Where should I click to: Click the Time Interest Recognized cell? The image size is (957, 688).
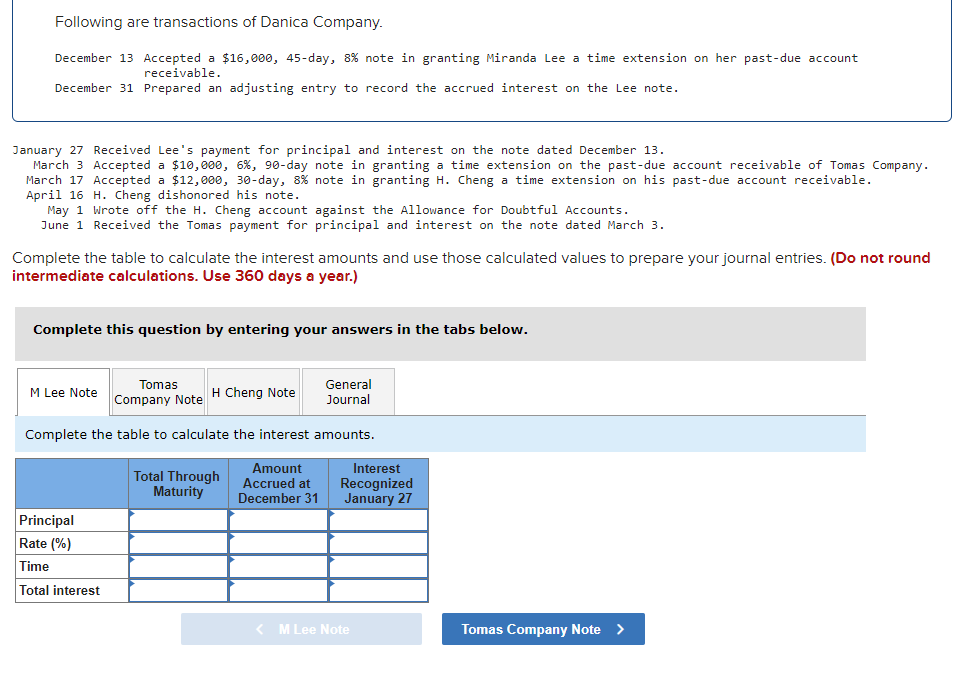pyautogui.click(x=378, y=566)
